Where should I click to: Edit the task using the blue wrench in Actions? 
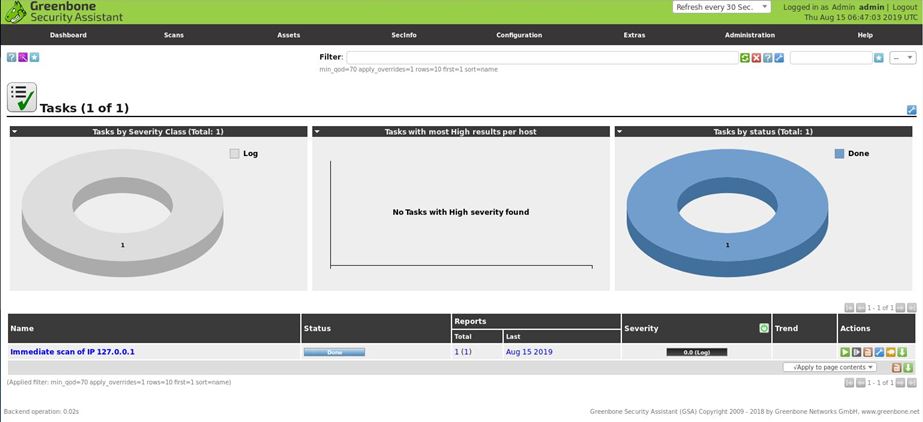(879, 352)
